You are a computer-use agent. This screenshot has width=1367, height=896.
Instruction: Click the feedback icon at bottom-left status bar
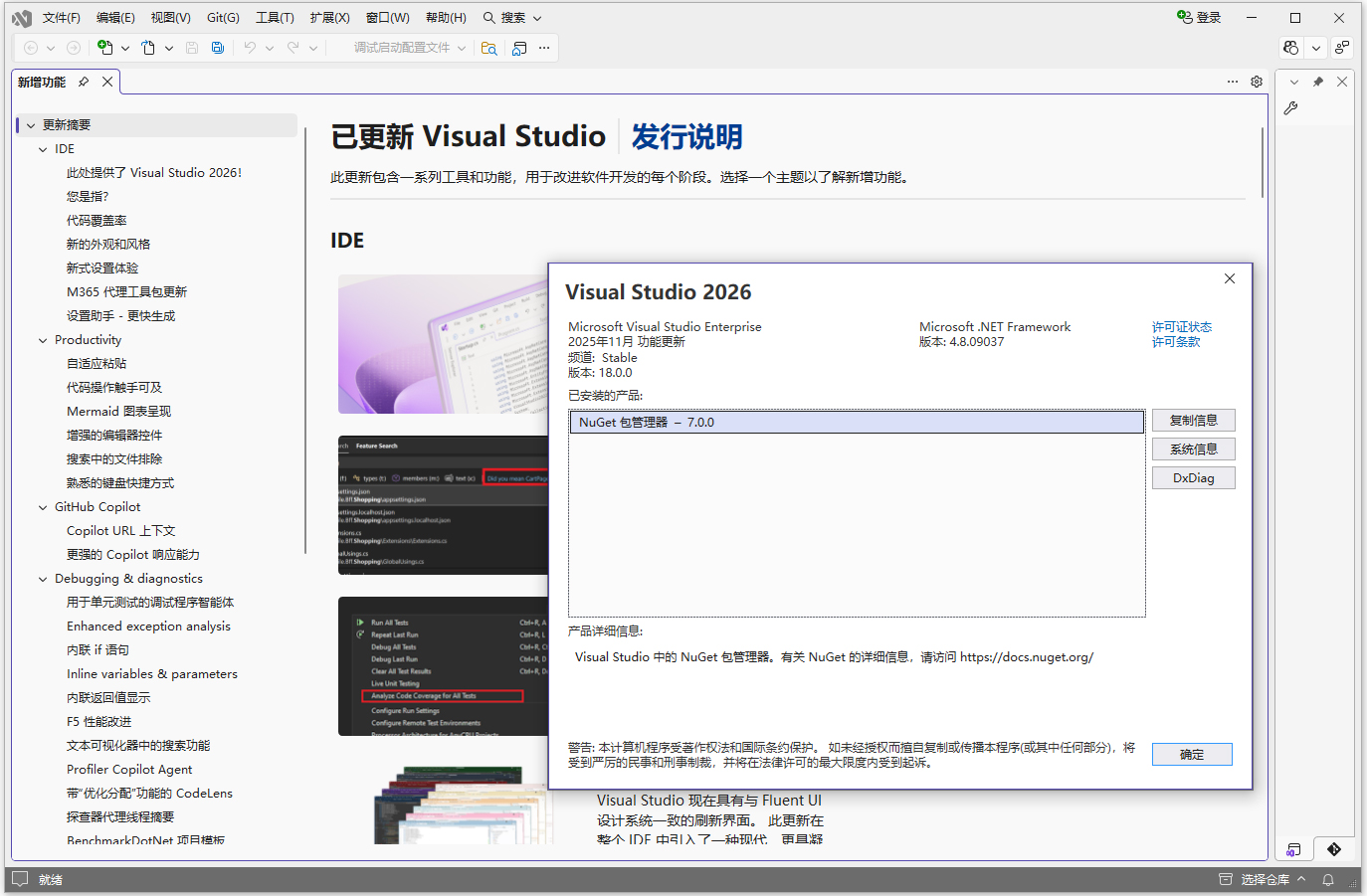tap(20, 879)
